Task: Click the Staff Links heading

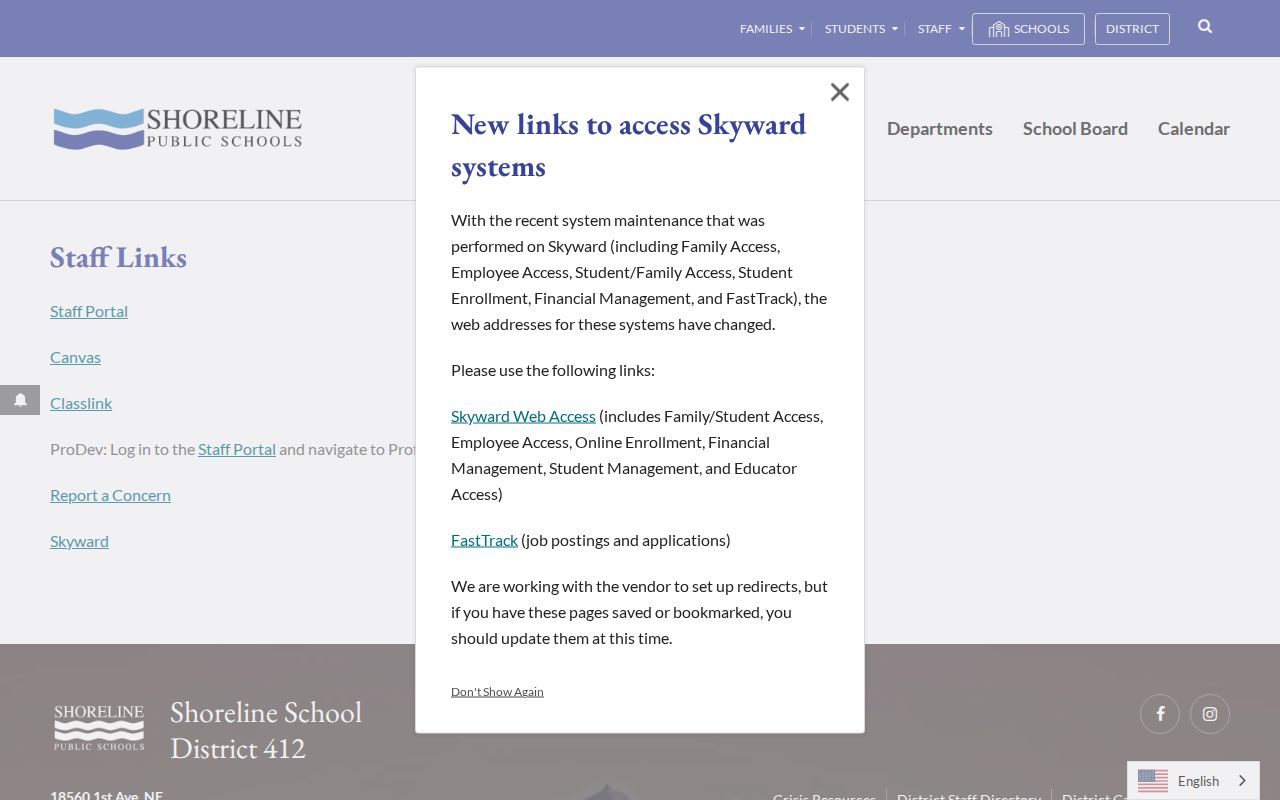Action: point(118,257)
